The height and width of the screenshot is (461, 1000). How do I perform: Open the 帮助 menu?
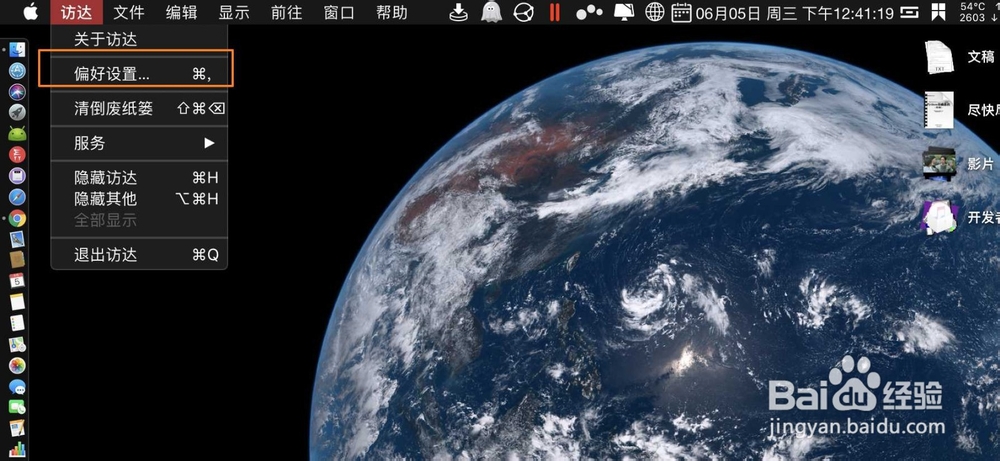[392, 12]
